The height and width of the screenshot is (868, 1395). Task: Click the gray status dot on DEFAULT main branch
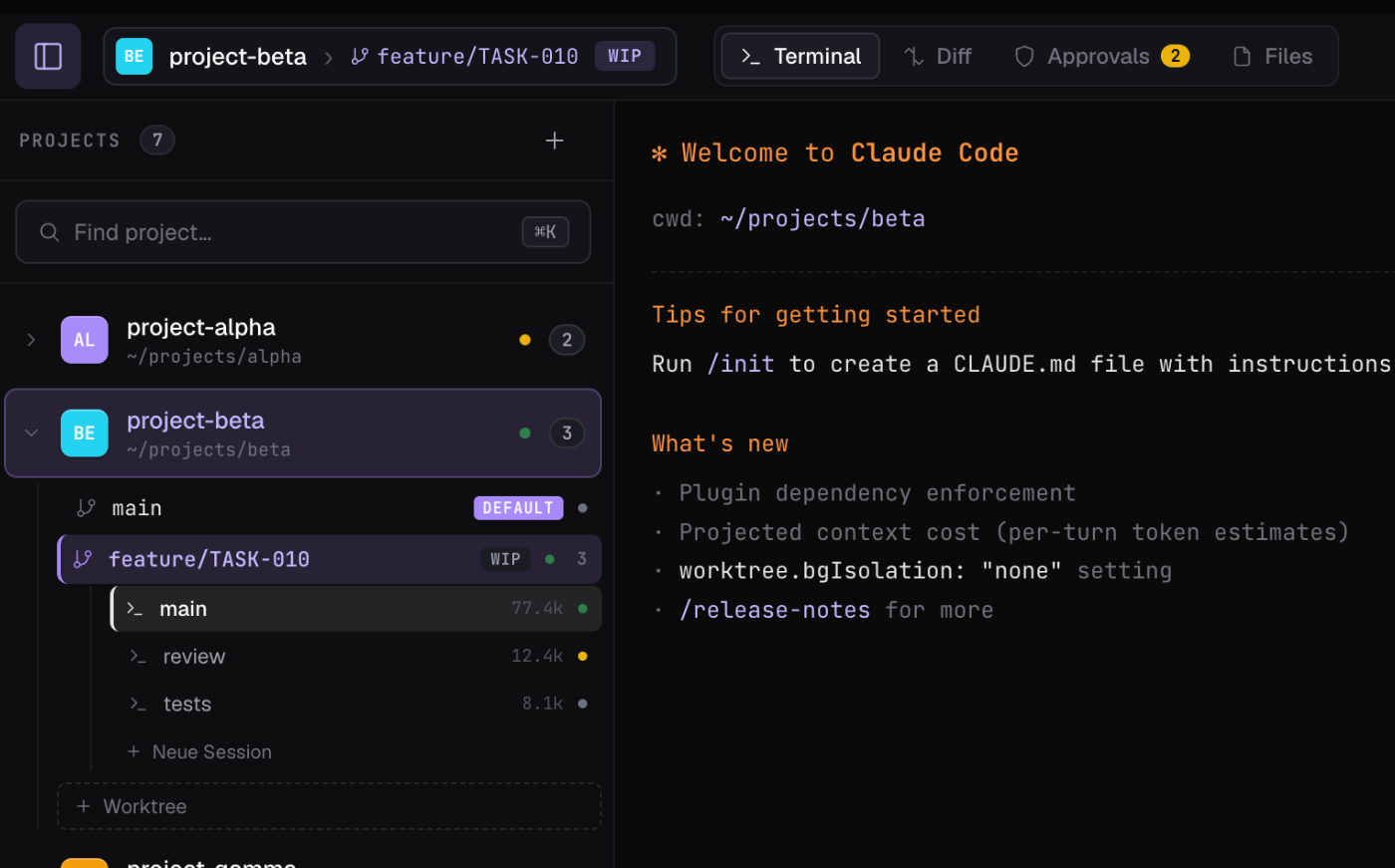click(583, 508)
